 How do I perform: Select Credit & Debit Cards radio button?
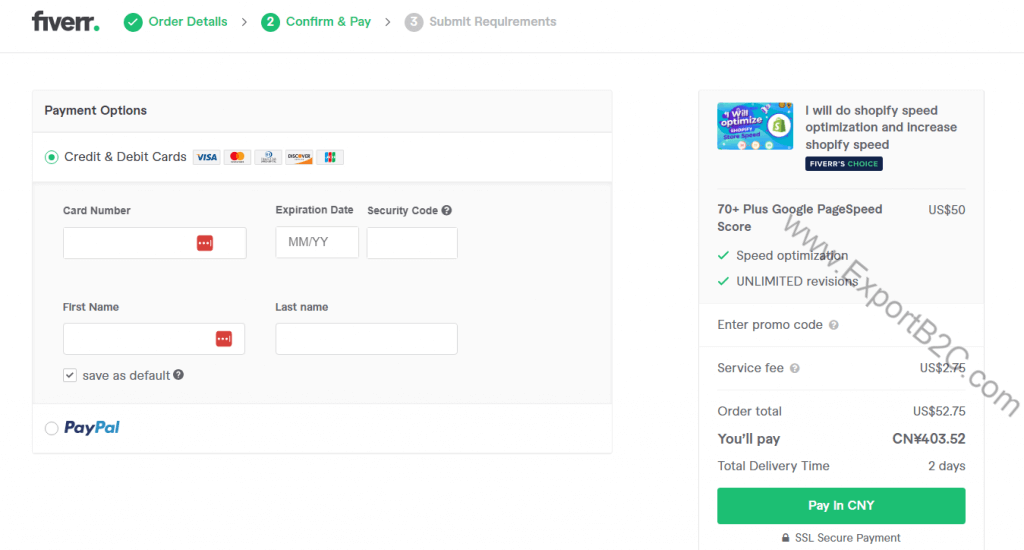(52, 157)
